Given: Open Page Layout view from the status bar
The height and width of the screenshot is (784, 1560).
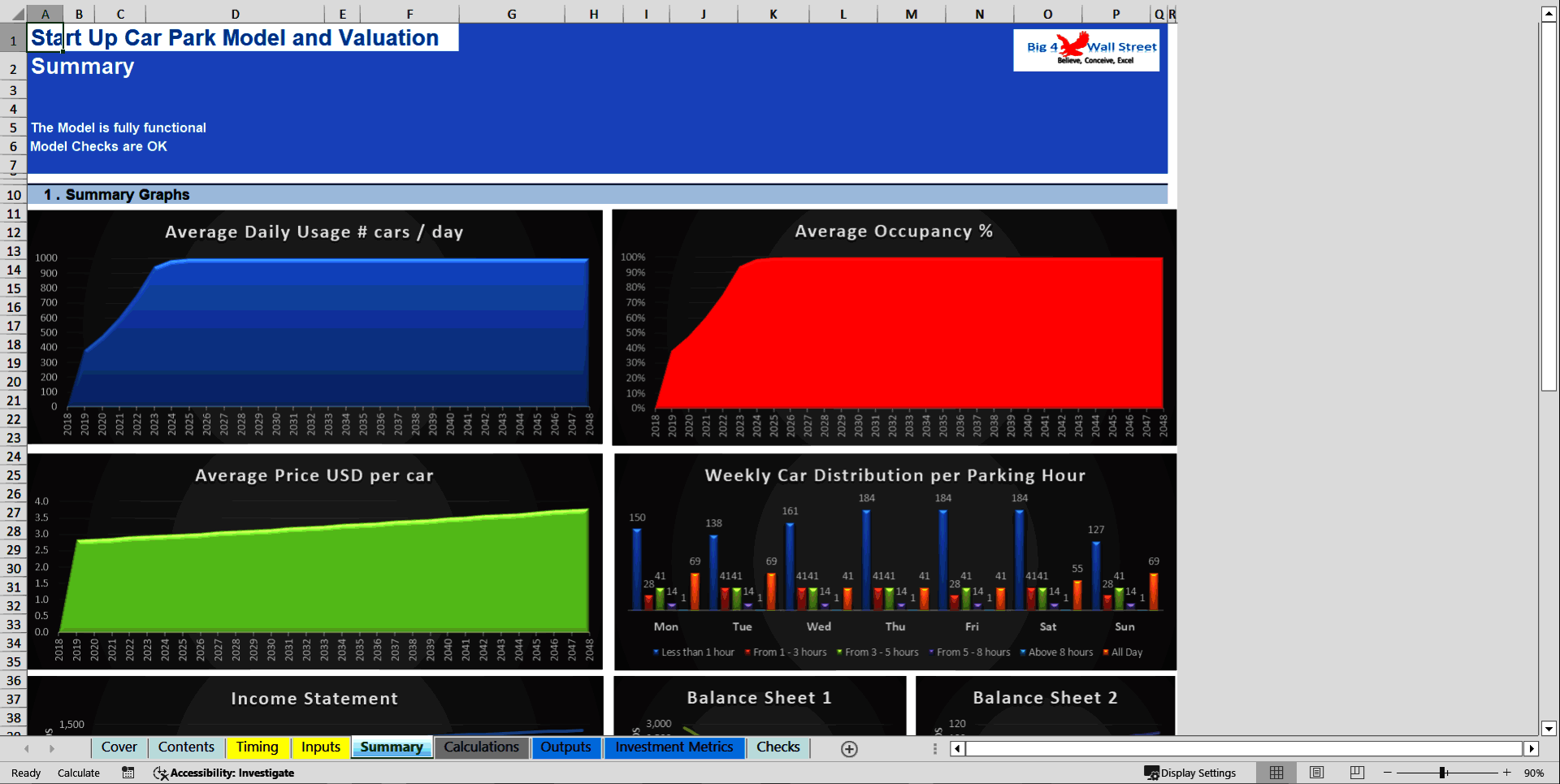Looking at the screenshot, I should tap(1316, 772).
